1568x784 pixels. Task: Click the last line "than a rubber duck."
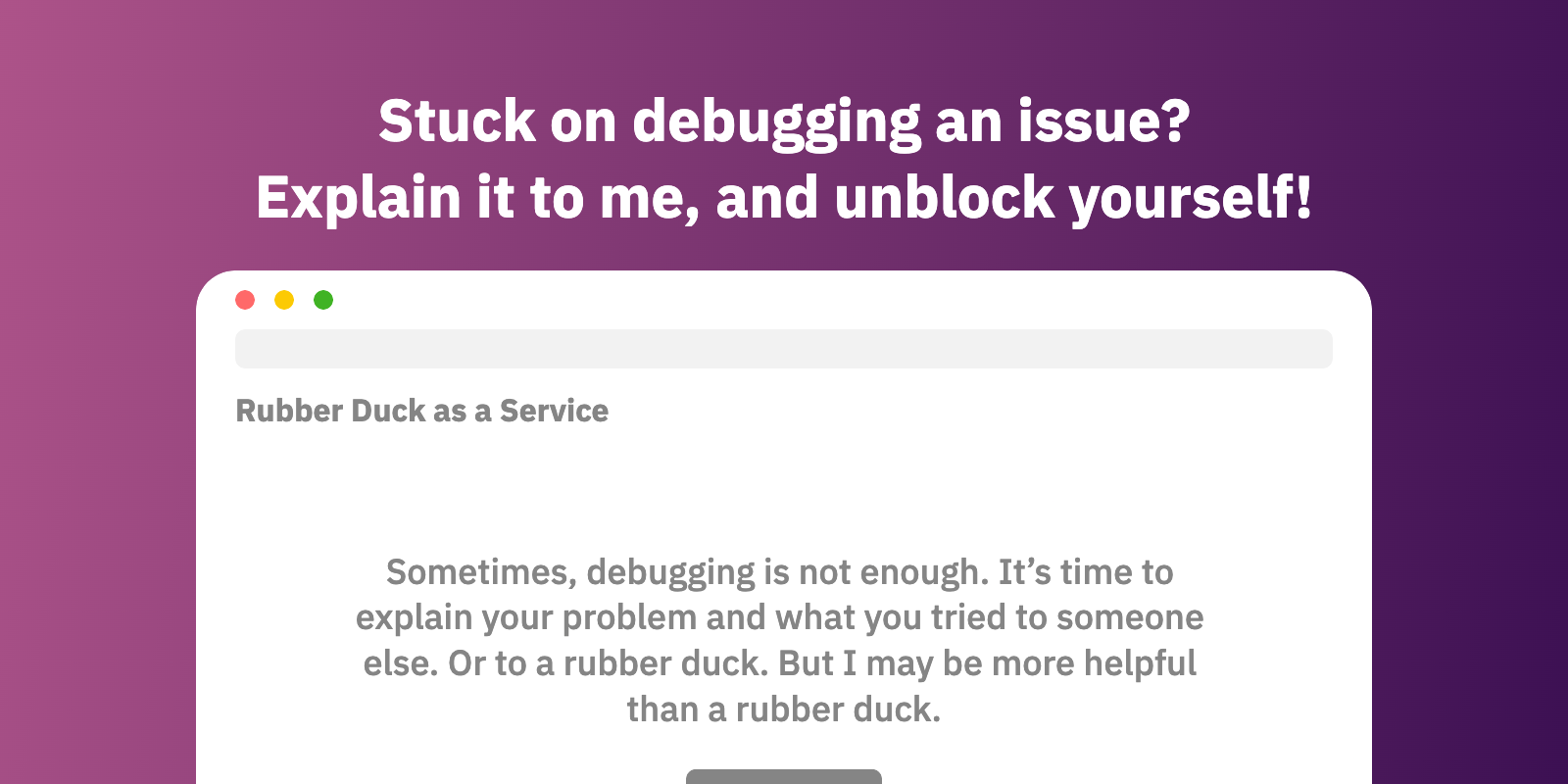click(x=783, y=710)
